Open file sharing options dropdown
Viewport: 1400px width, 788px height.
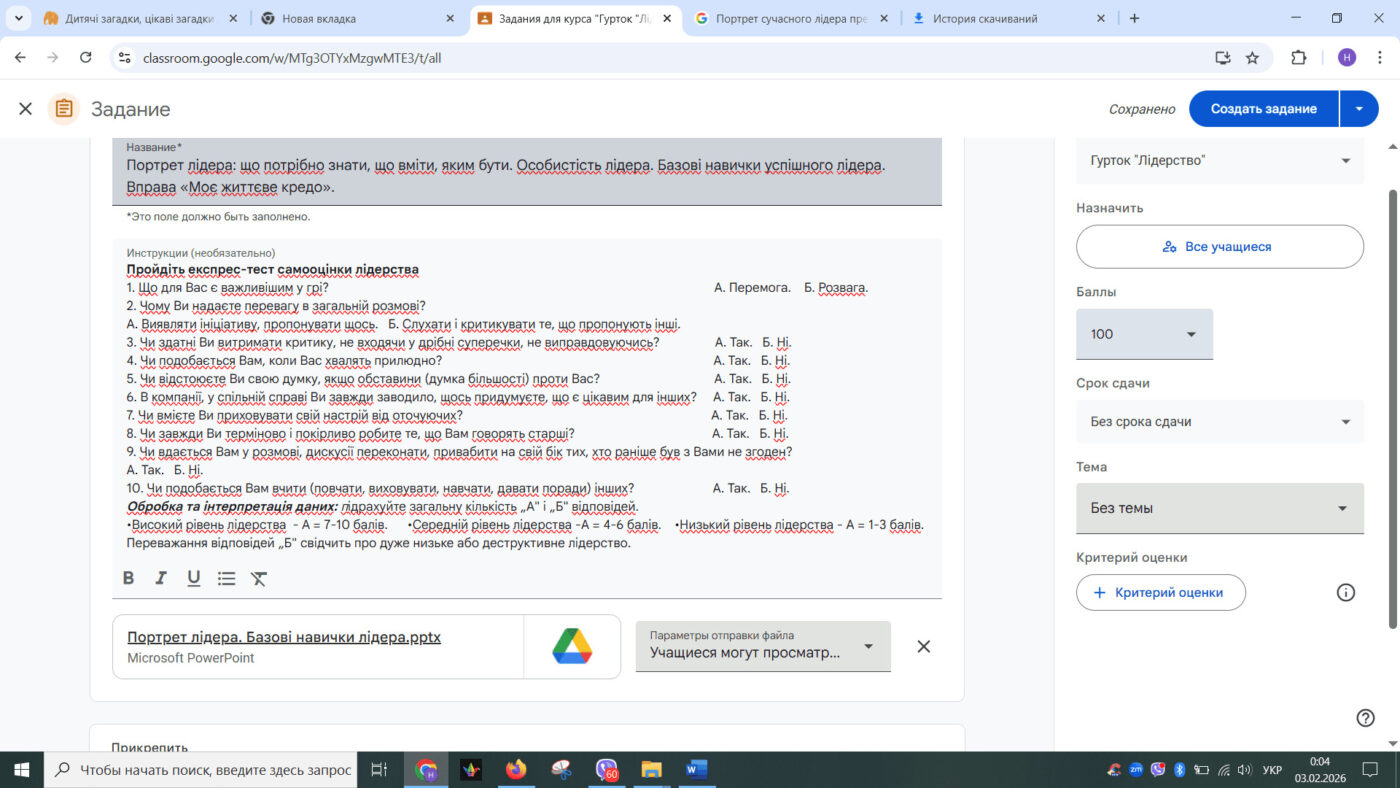(762, 646)
